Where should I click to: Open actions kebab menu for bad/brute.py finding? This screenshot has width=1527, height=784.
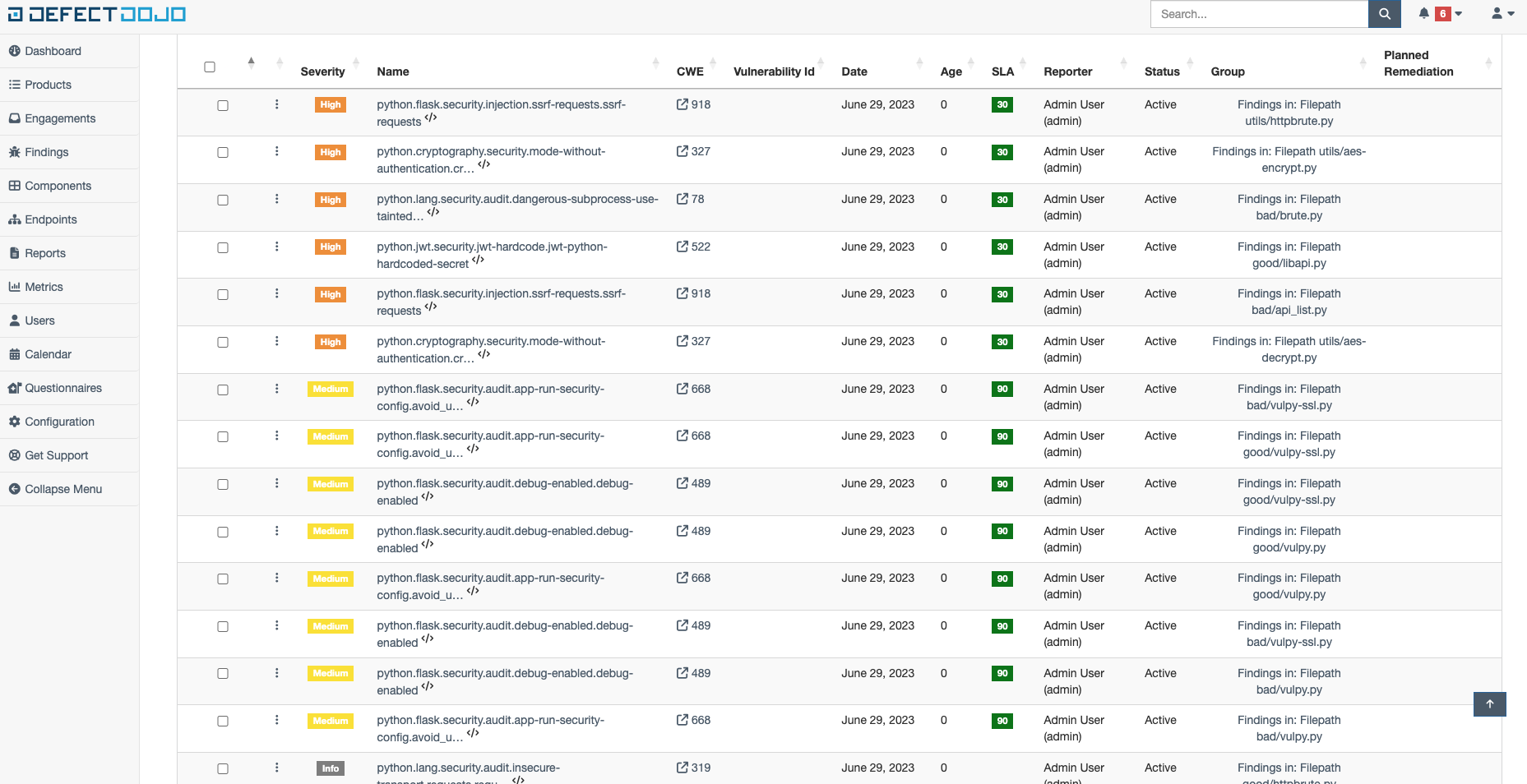coord(276,199)
